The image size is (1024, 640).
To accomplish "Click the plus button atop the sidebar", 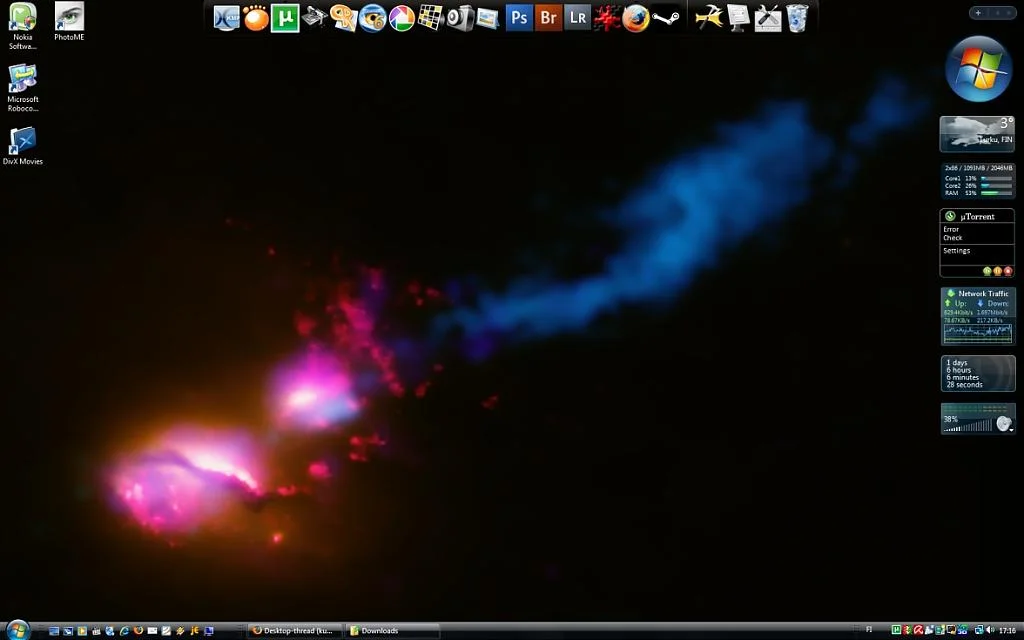I will click(978, 13).
